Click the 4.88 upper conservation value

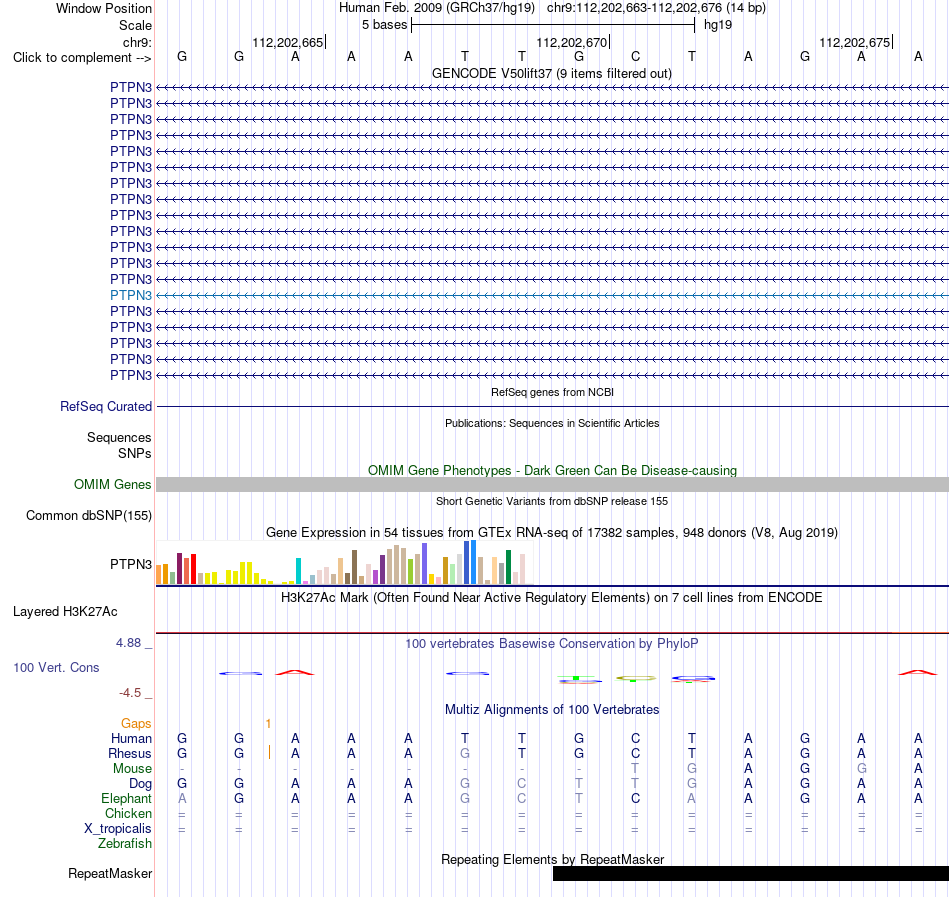coord(128,643)
